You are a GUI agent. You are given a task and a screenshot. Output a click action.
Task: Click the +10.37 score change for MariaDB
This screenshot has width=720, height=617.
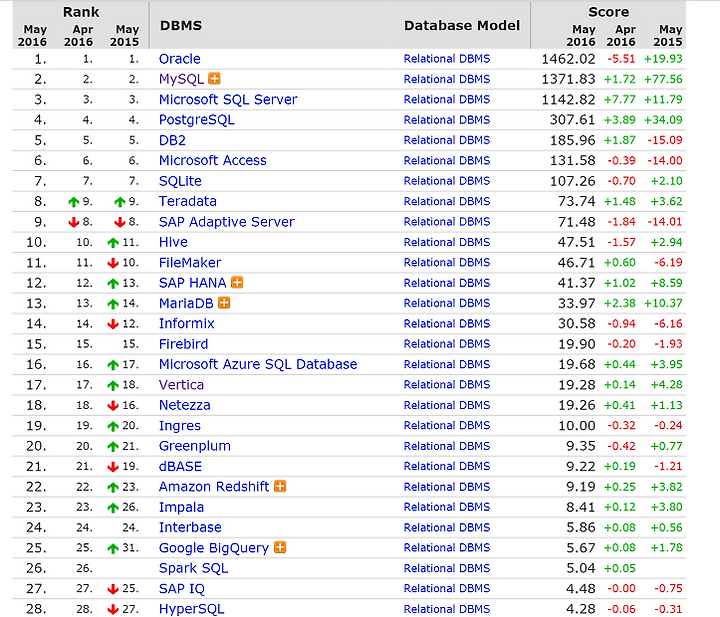tap(663, 303)
